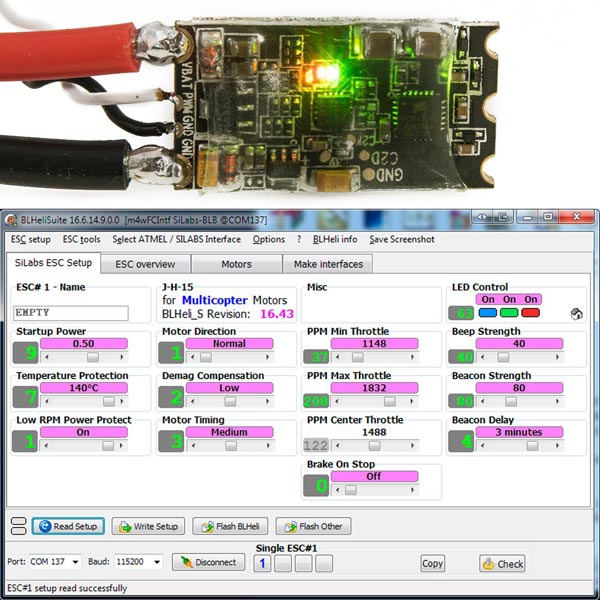Select ESC number 1 button

pos(262,564)
